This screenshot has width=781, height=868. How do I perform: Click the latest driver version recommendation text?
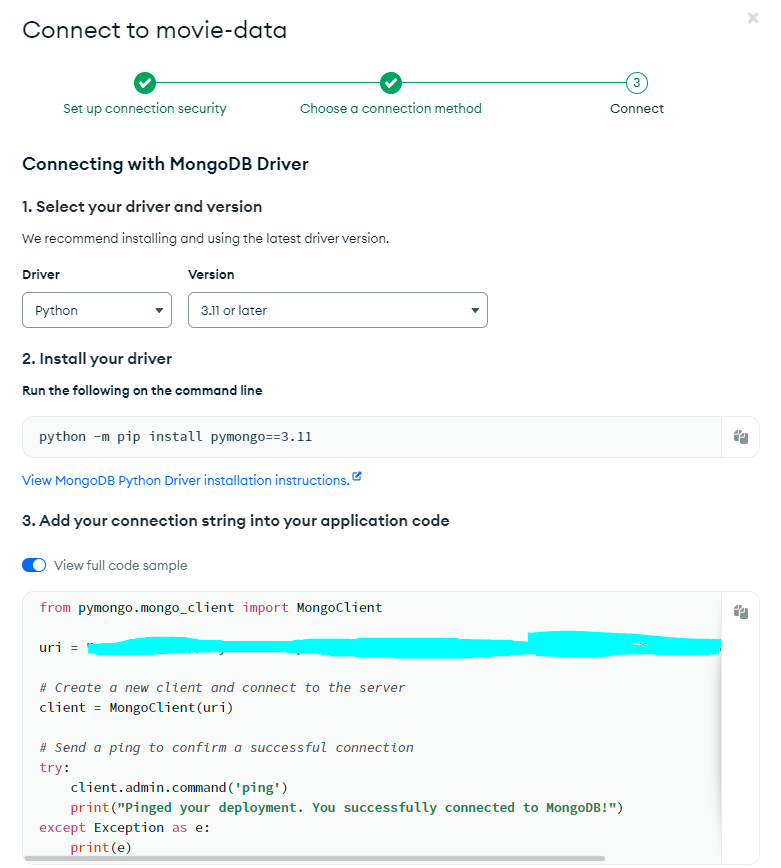coord(206,239)
